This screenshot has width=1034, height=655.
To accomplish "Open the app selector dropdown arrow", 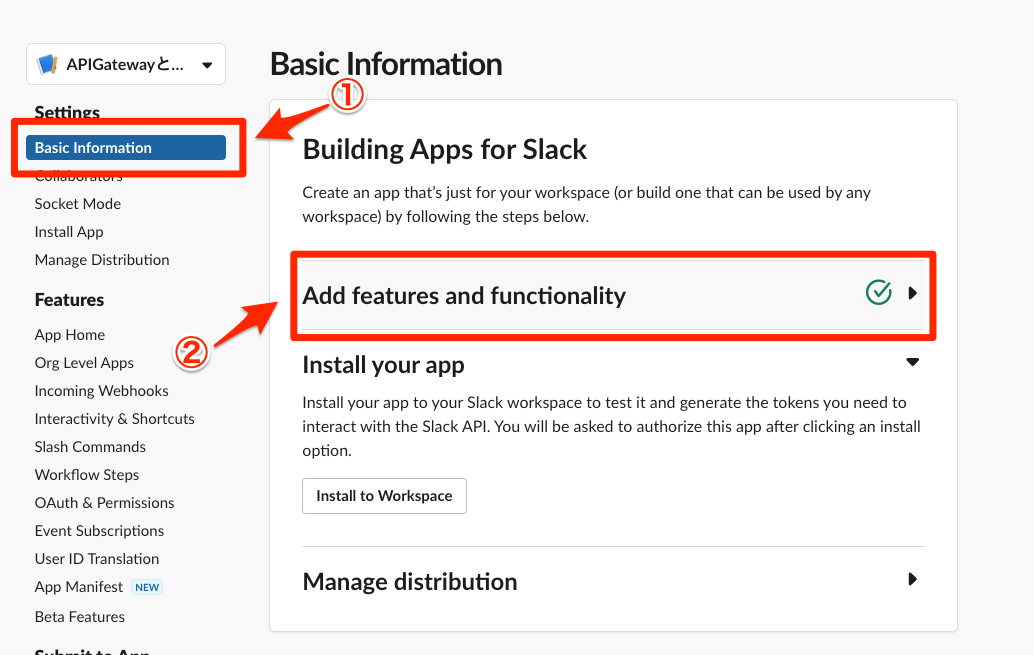I will tap(207, 66).
